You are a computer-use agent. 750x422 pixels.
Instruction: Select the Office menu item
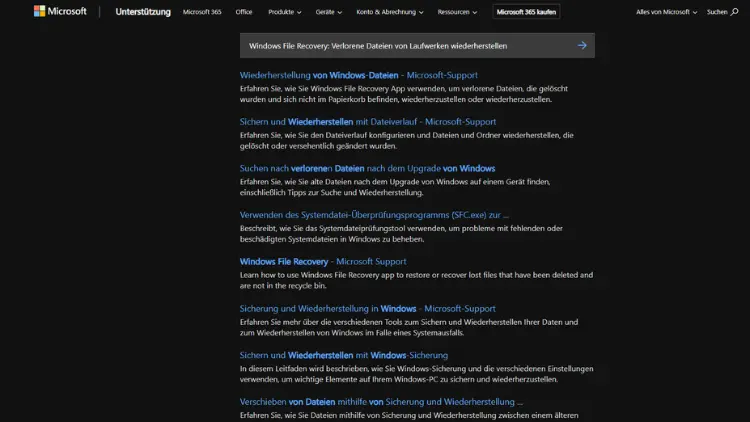pyautogui.click(x=244, y=12)
